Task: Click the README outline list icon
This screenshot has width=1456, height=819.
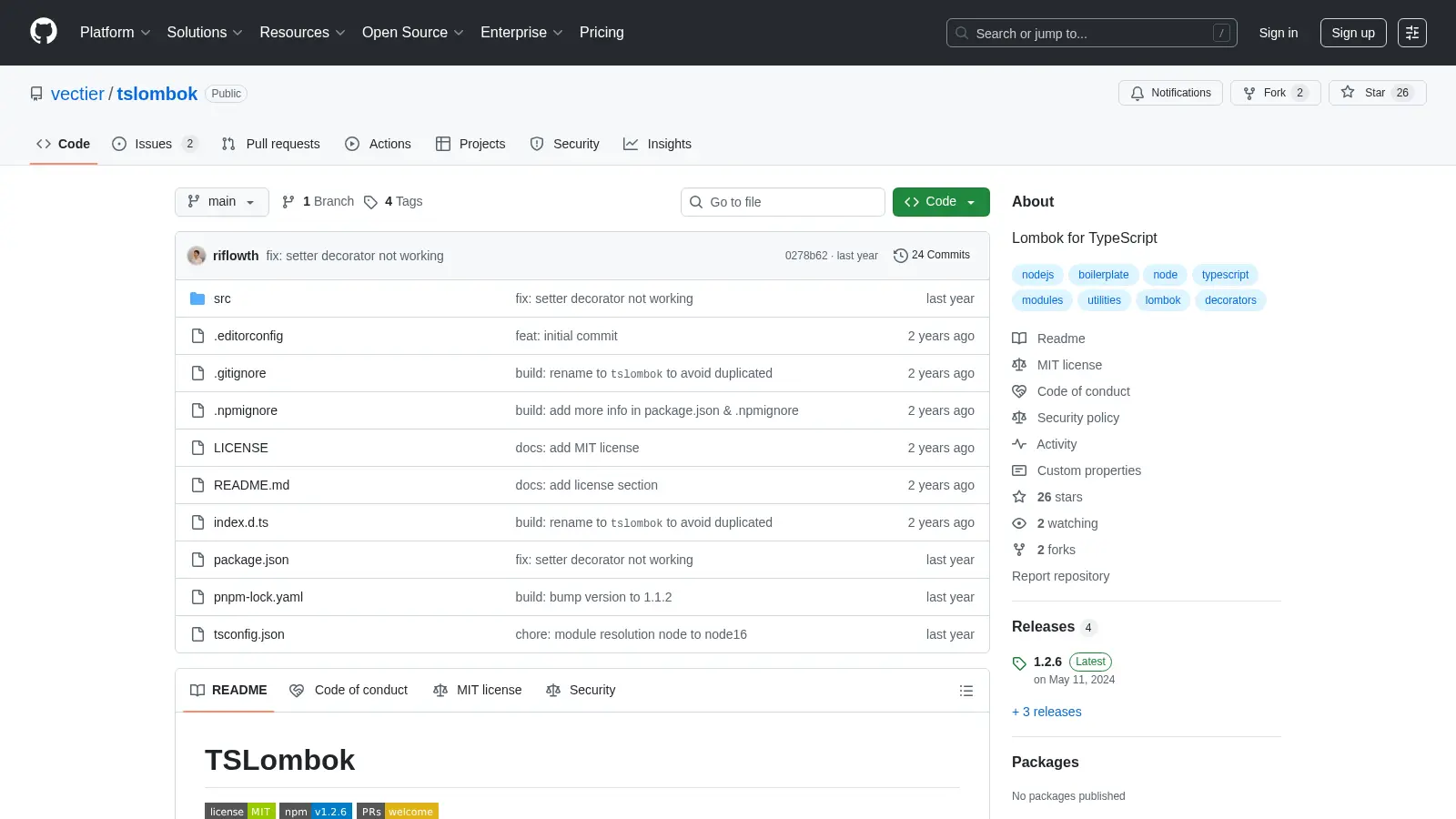Action: point(966,691)
